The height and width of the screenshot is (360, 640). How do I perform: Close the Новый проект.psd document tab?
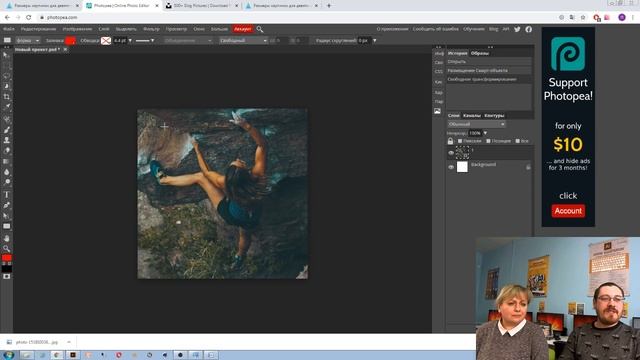pyautogui.click(x=65, y=49)
